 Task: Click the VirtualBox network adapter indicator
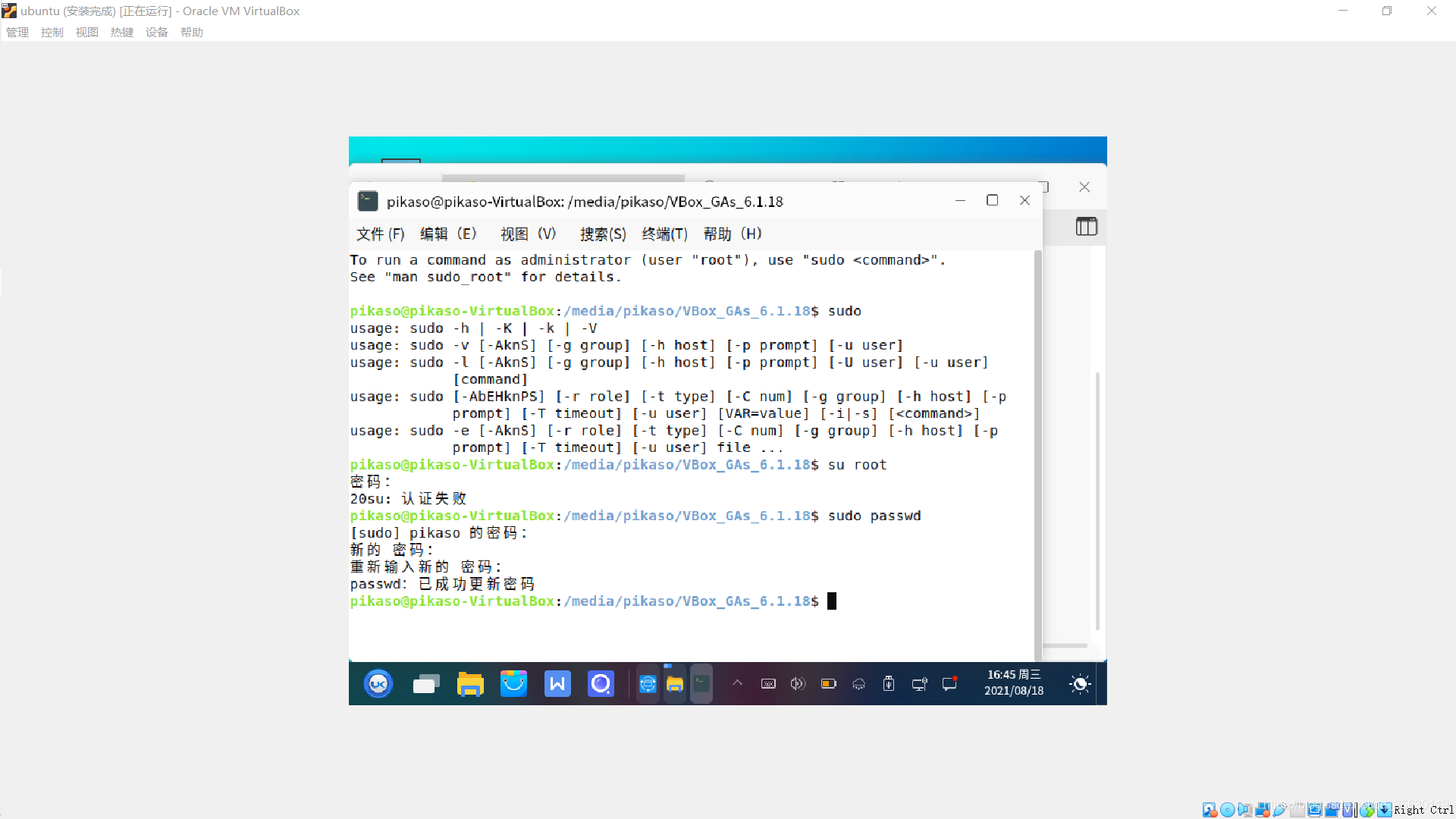[x=1263, y=810]
